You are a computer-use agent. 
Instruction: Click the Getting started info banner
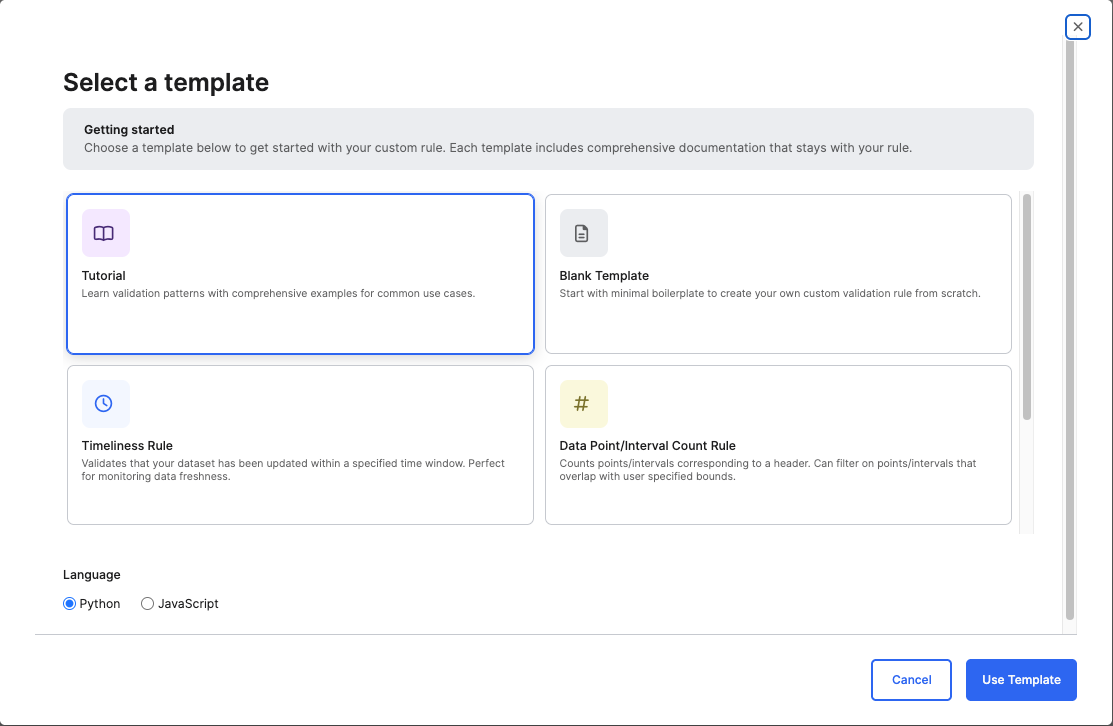pos(548,139)
